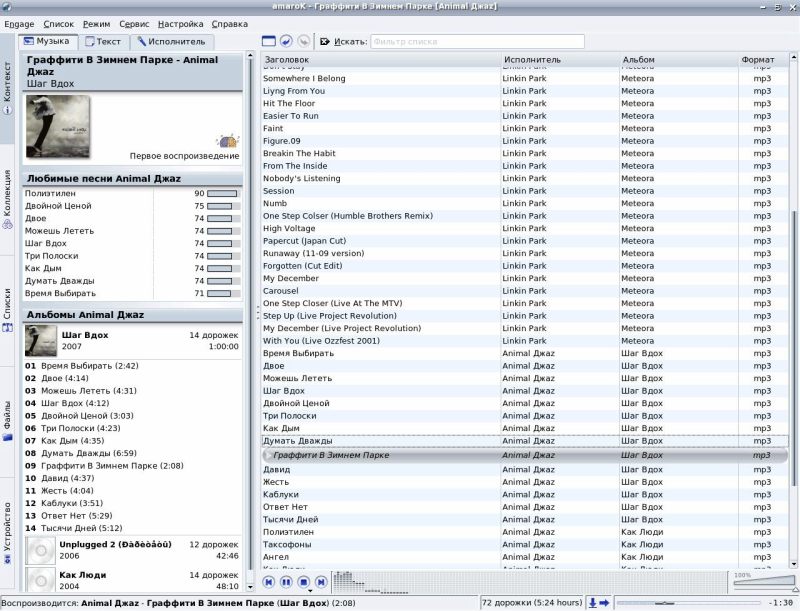This screenshot has width=800, height=611.
Task: Collapse the Альбомы Animal Джаз section
Action: (x=133, y=315)
